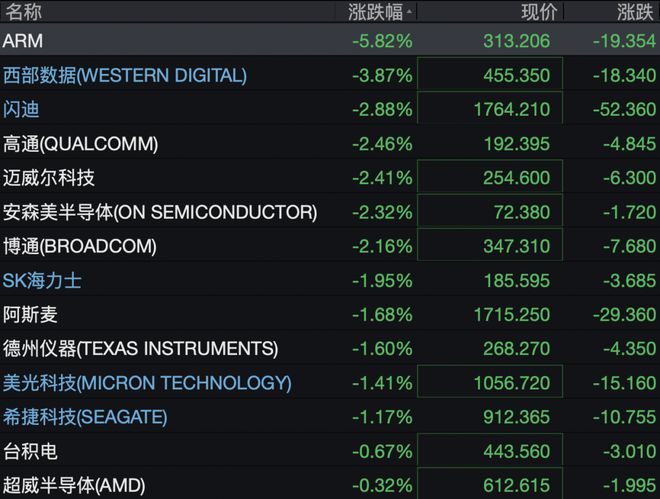Sort by the 涨跌幅 column header
This screenshot has height=499, width=660.
coord(375,12)
